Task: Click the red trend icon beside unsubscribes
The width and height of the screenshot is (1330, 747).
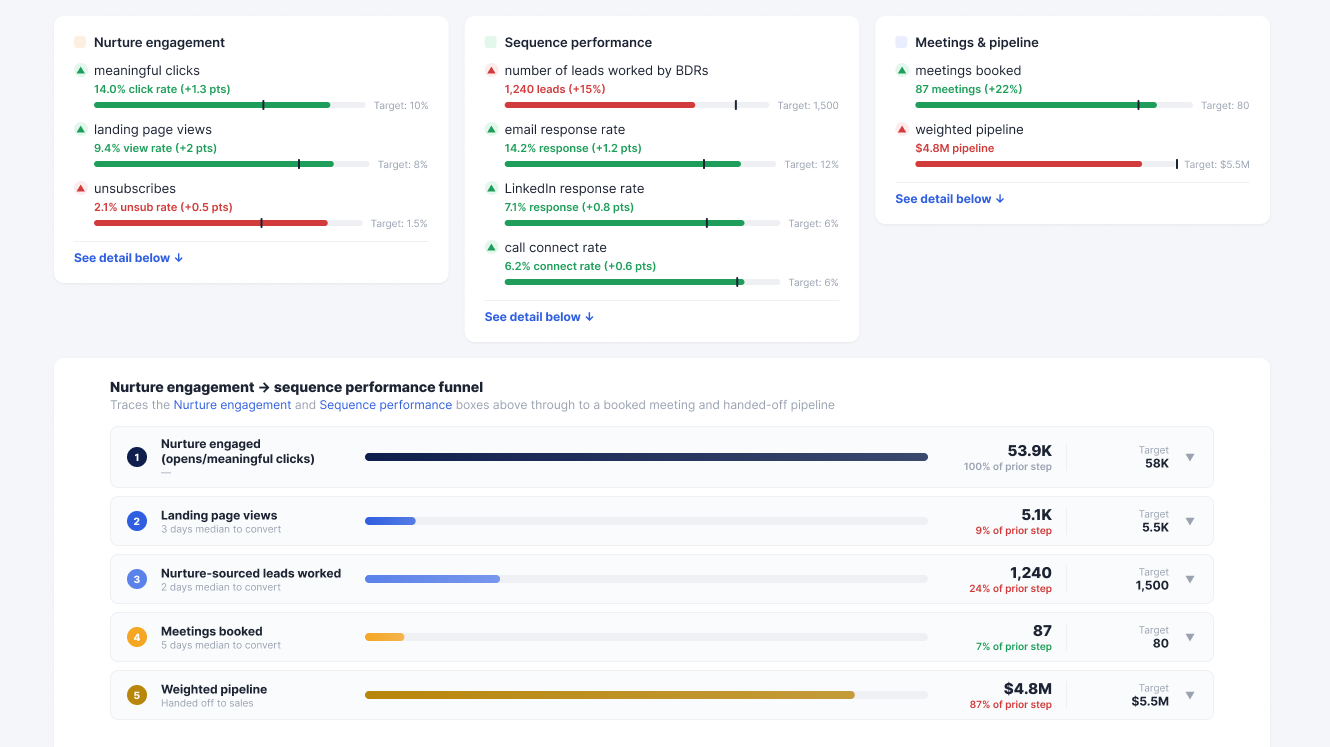Action: 80,189
